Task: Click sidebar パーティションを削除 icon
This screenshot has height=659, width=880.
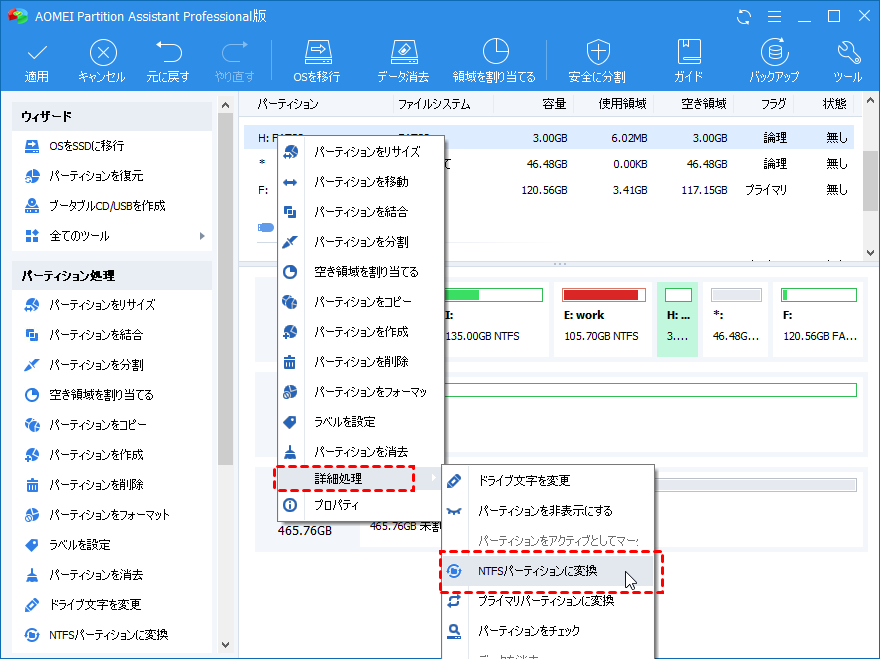Action: (32, 484)
